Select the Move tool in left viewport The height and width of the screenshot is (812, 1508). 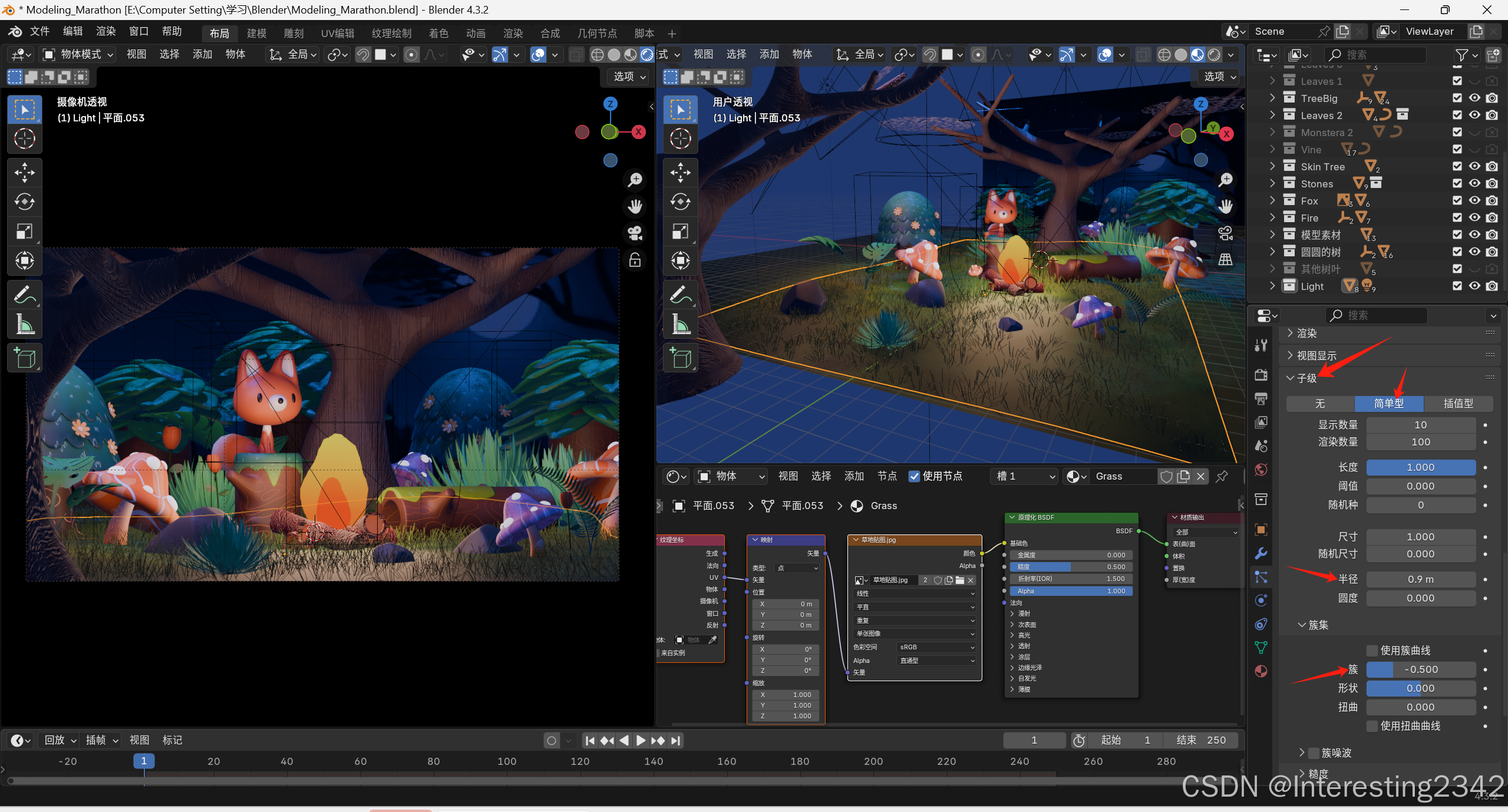24,173
